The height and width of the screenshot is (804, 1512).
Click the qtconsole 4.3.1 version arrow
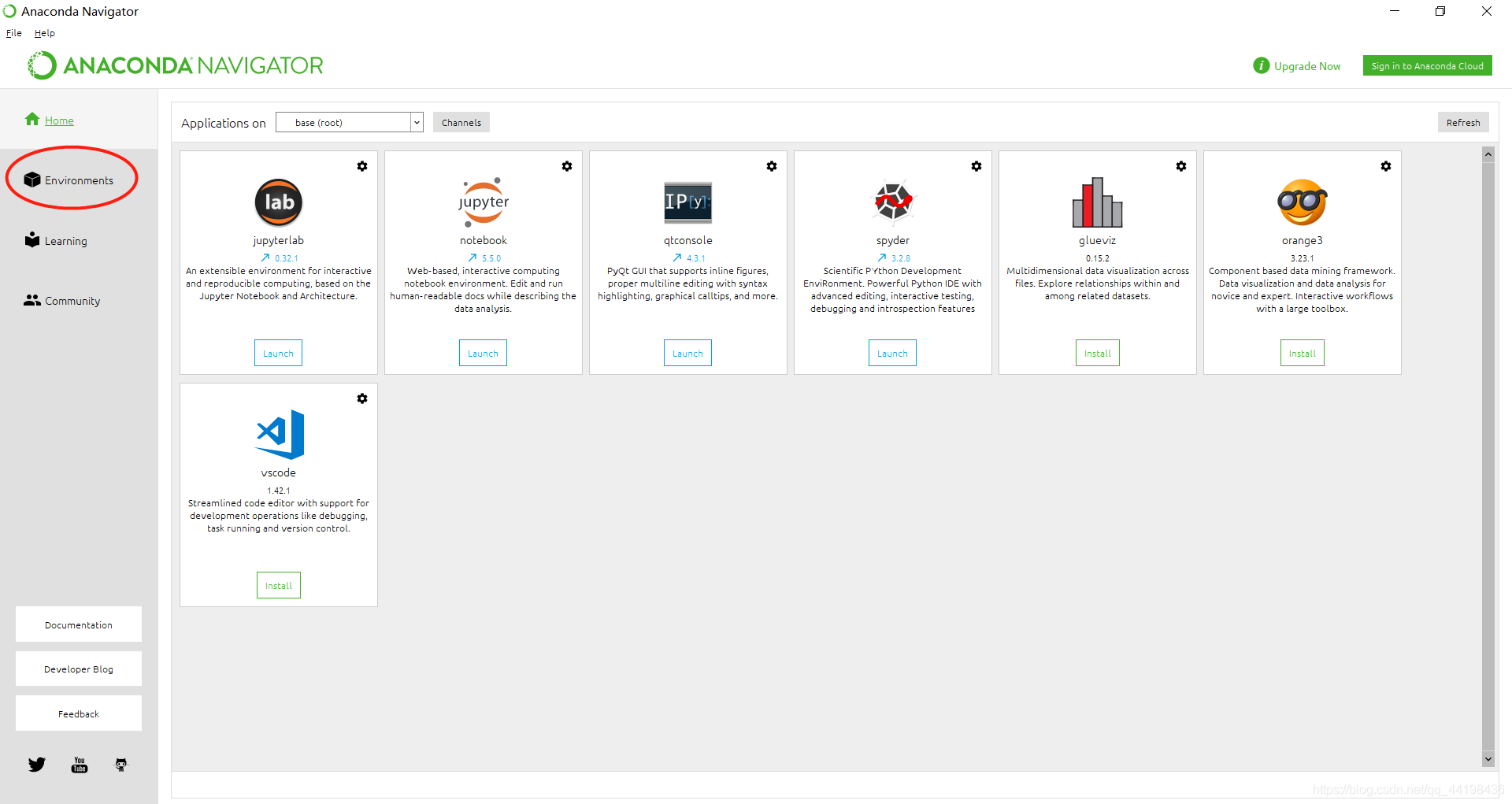(x=677, y=258)
